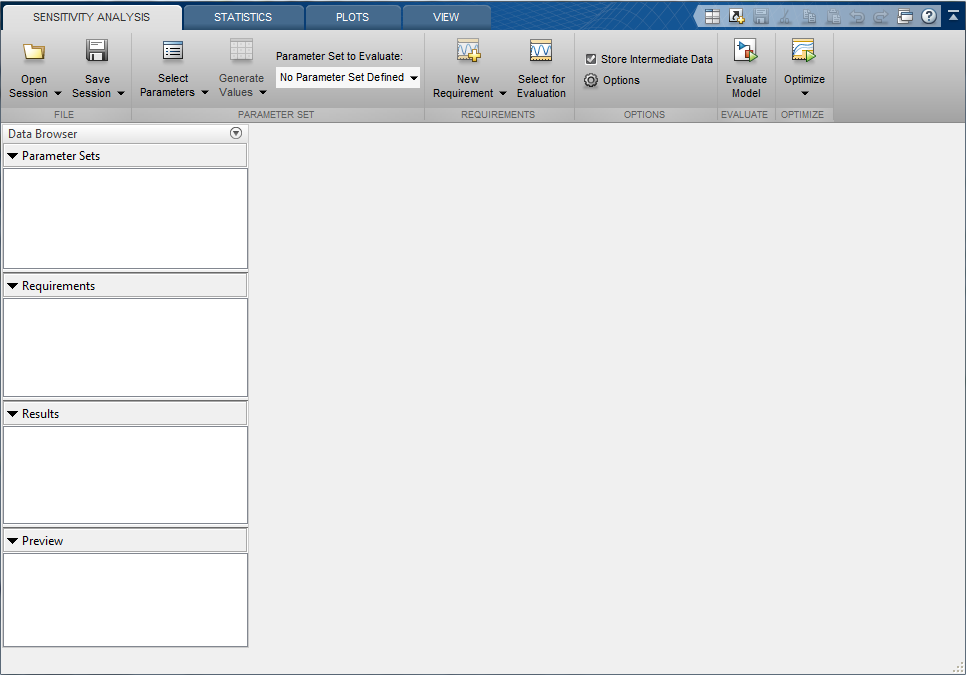Click the Evaluate Model icon
966x675 pixels.
(x=745, y=51)
